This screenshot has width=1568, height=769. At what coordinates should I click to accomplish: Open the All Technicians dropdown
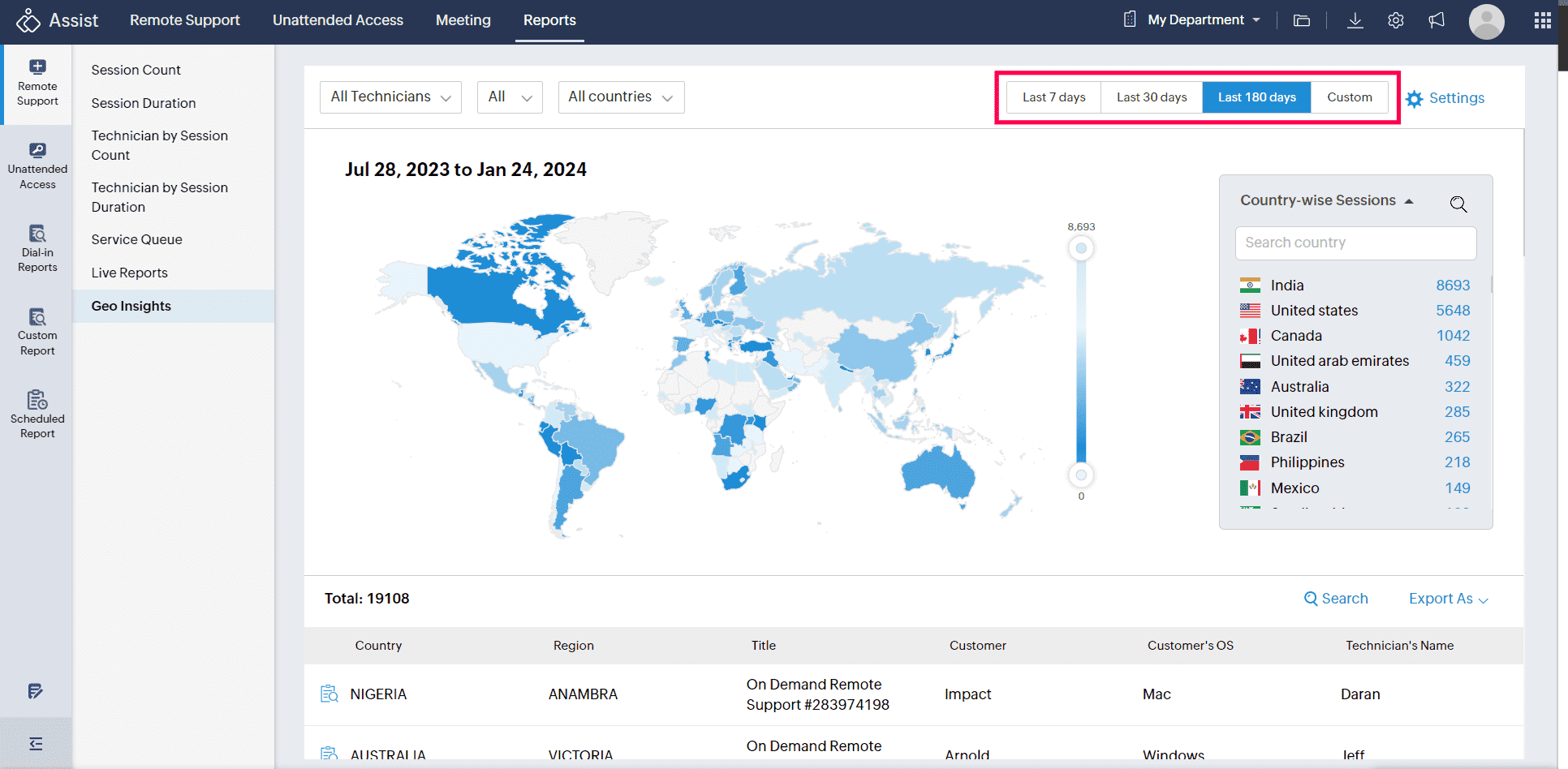[x=390, y=97]
